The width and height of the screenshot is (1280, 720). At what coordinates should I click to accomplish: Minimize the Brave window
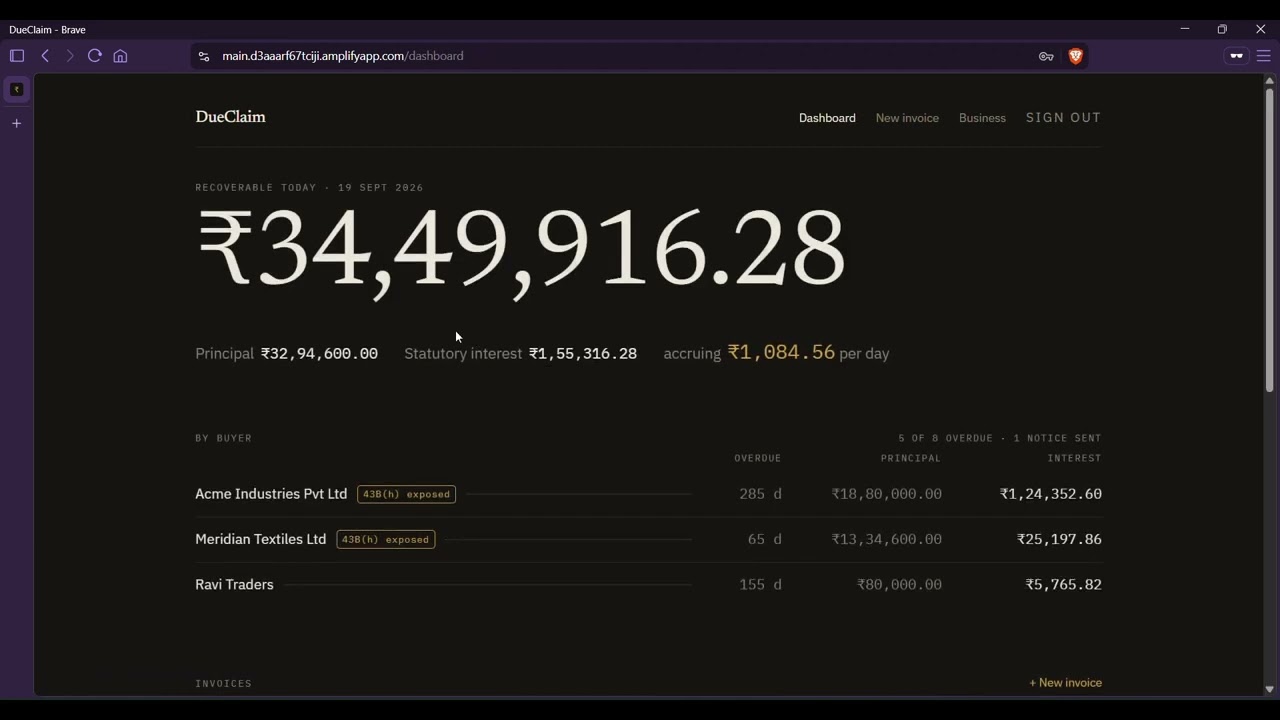point(1185,29)
